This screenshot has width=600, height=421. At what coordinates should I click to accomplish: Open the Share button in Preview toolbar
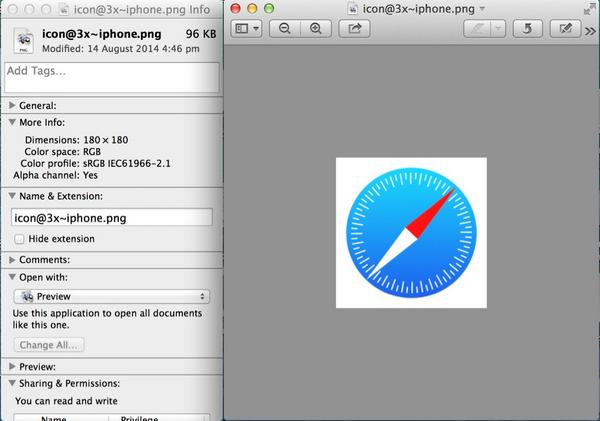pyautogui.click(x=354, y=29)
